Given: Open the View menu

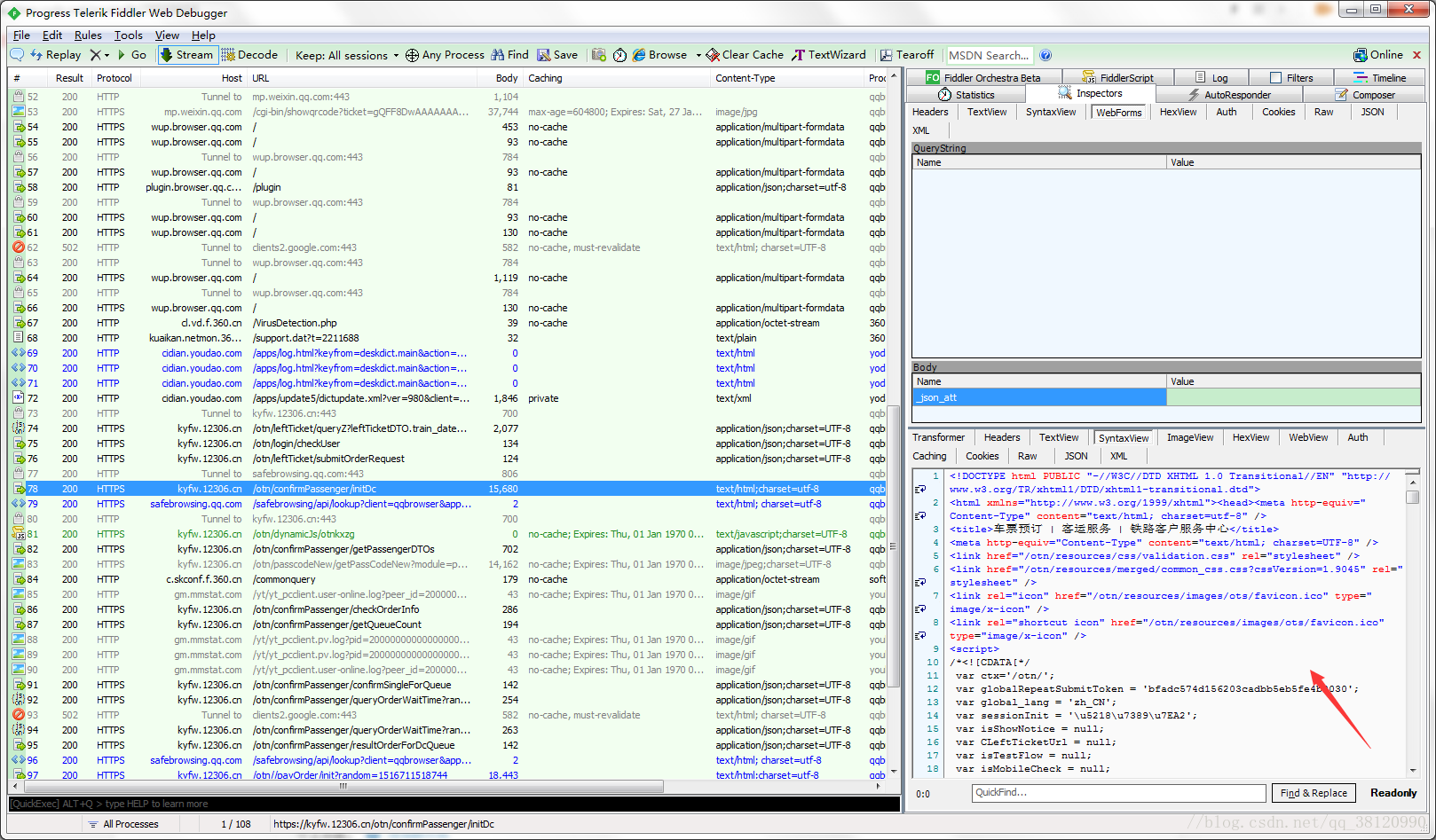Looking at the screenshot, I should (x=167, y=35).
